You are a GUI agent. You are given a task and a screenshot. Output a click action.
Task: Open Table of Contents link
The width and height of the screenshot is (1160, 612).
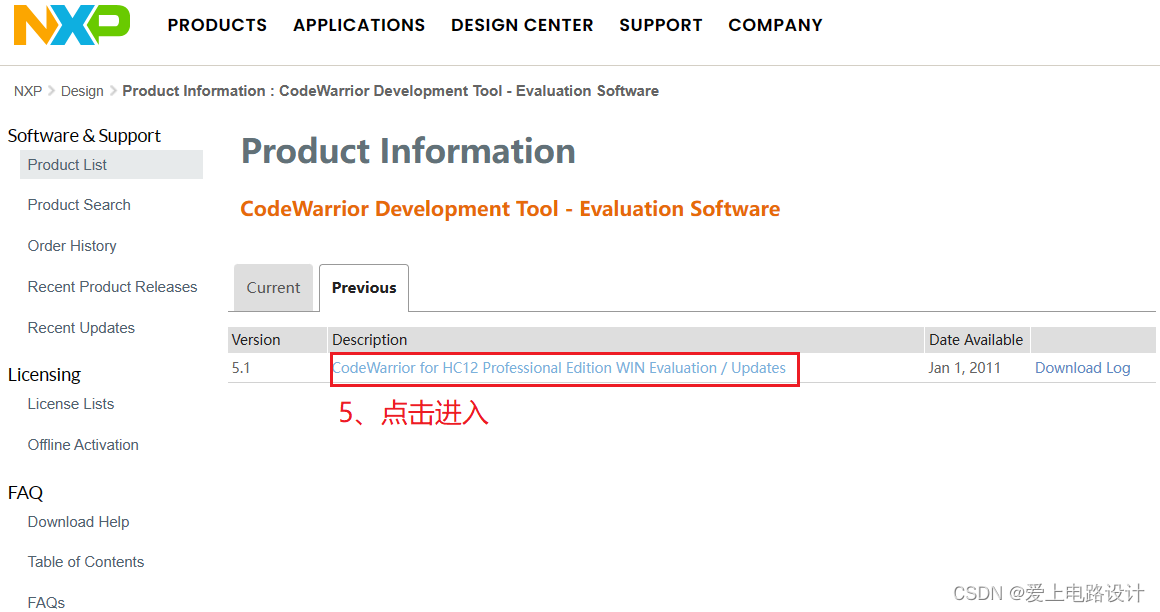tap(86, 562)
